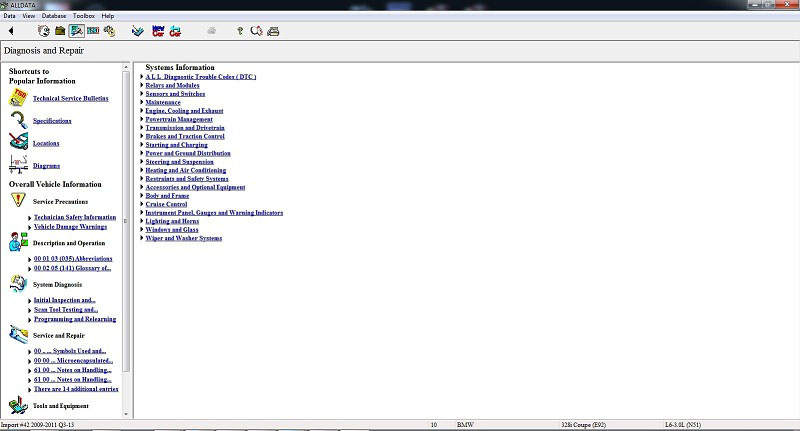
Task: Click the Technical Service Bulletins TSB icon
Action: pos(18,98)
